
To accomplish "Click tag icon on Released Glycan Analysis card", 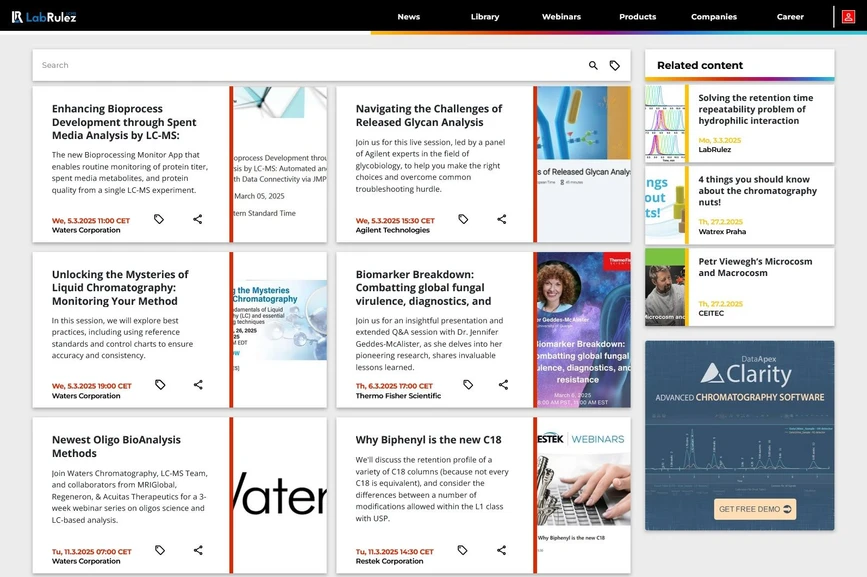I will click(463, 219).
